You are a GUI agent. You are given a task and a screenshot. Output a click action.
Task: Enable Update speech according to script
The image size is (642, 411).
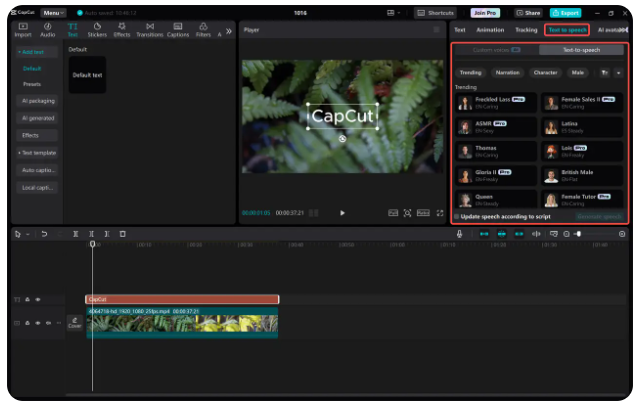point(456,216)
